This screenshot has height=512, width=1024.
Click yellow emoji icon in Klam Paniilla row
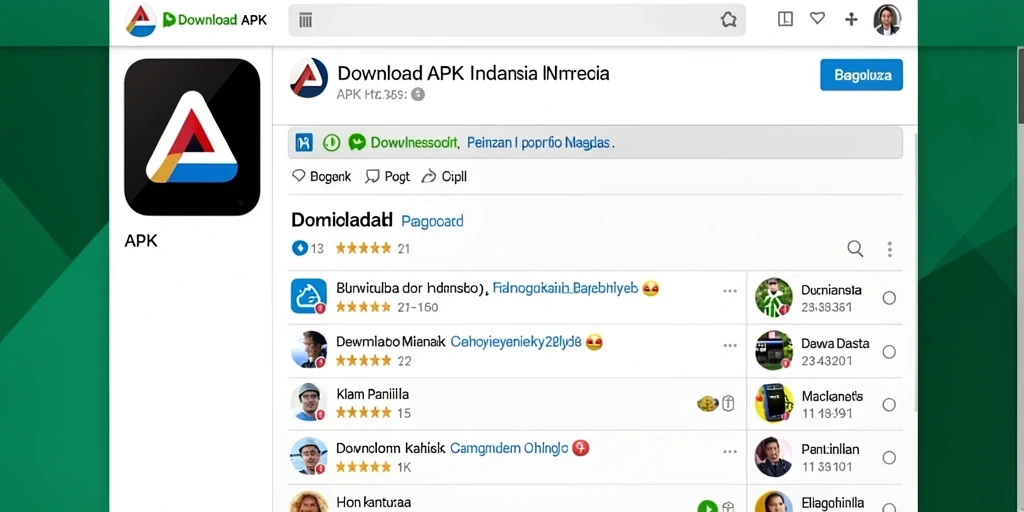[x=707, y=404]
